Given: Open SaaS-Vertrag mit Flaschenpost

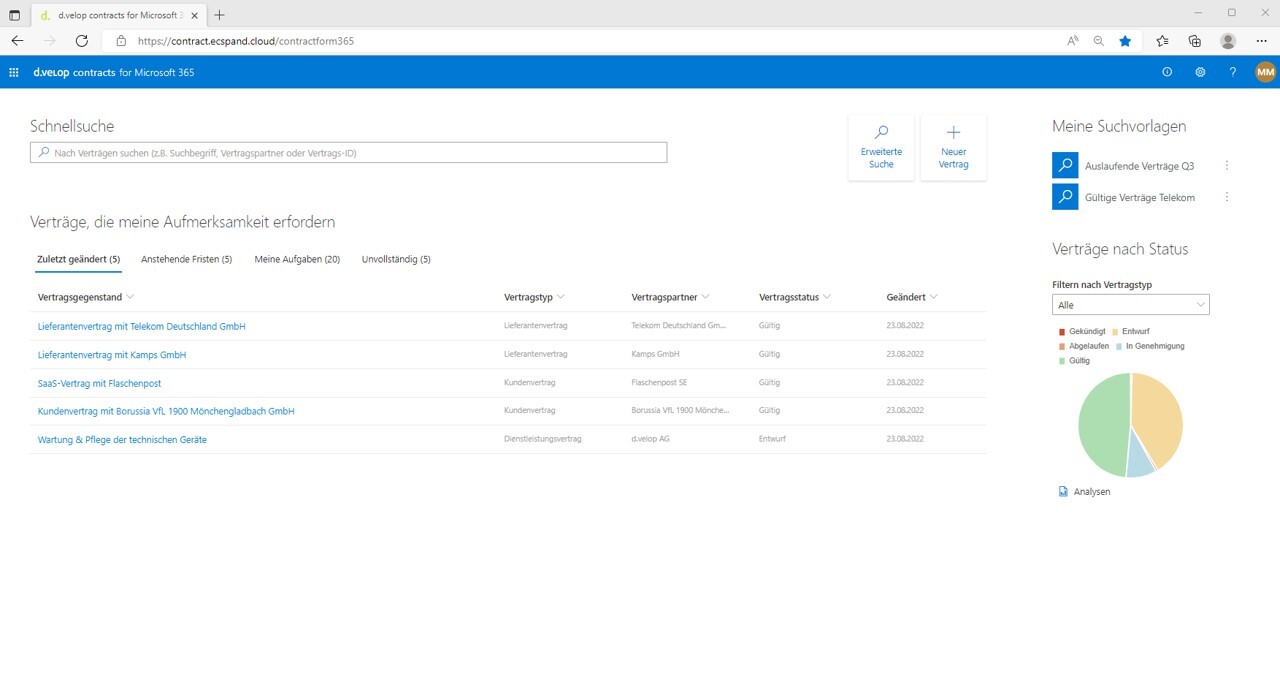Looking at the screenshot, I should [98, 382].
